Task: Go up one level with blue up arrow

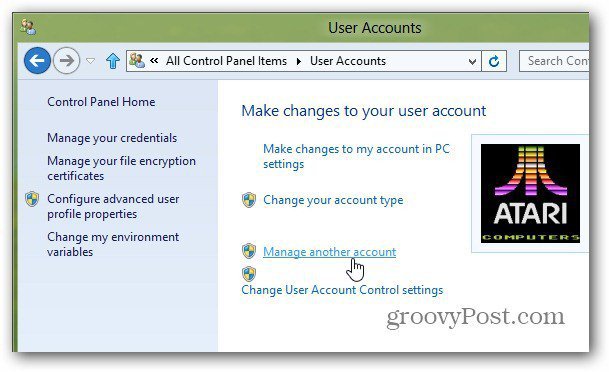Action: (113, 61)
